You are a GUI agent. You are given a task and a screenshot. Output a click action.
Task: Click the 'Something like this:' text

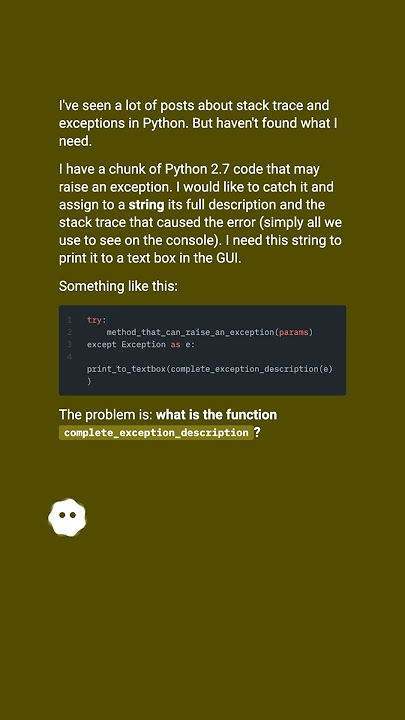pyautogui.click(x=118, y=286)
